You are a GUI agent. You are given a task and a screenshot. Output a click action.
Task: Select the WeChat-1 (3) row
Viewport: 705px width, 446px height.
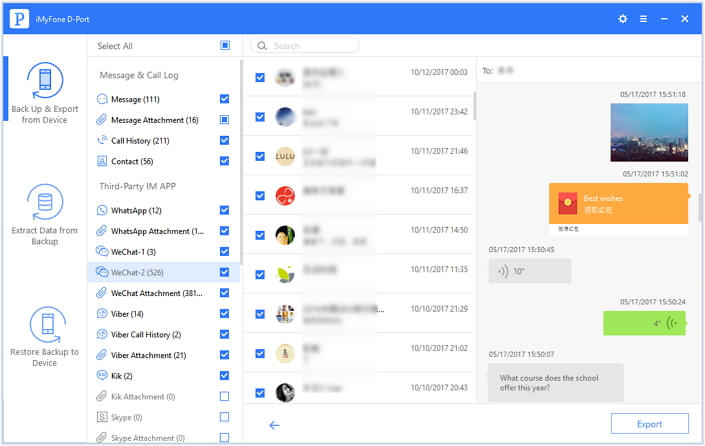[164, 251]
